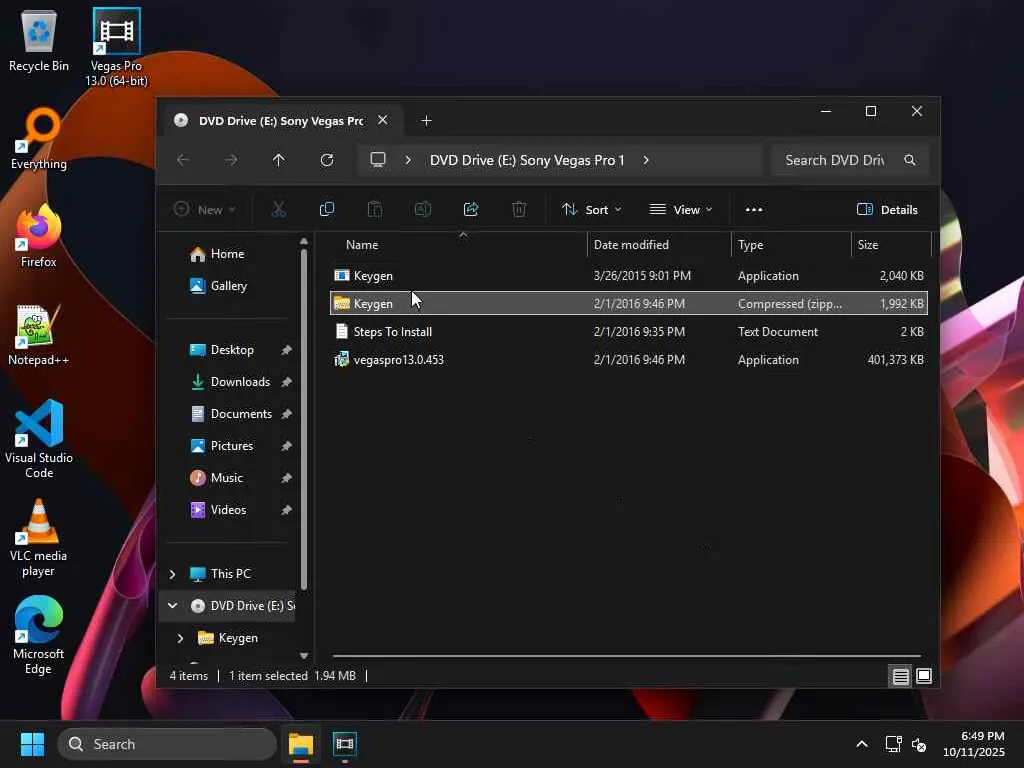Close the DVD Drive Explorer tab
This screenshot has width=1024, height=768.
coord(383,120)
